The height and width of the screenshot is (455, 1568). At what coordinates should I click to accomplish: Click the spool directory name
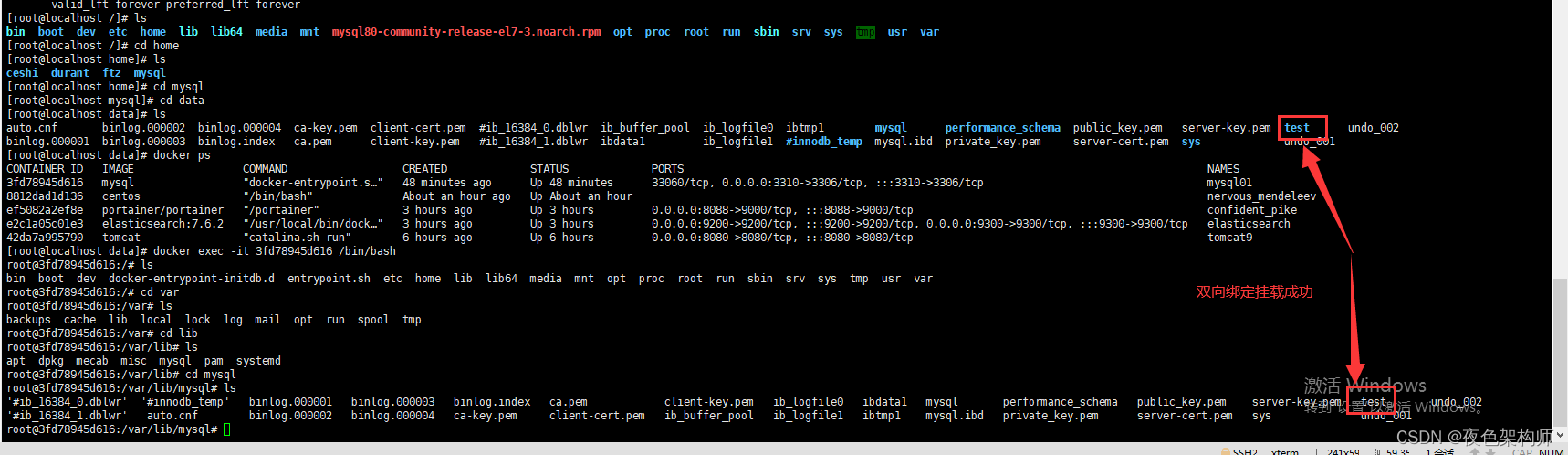point(373,320)
